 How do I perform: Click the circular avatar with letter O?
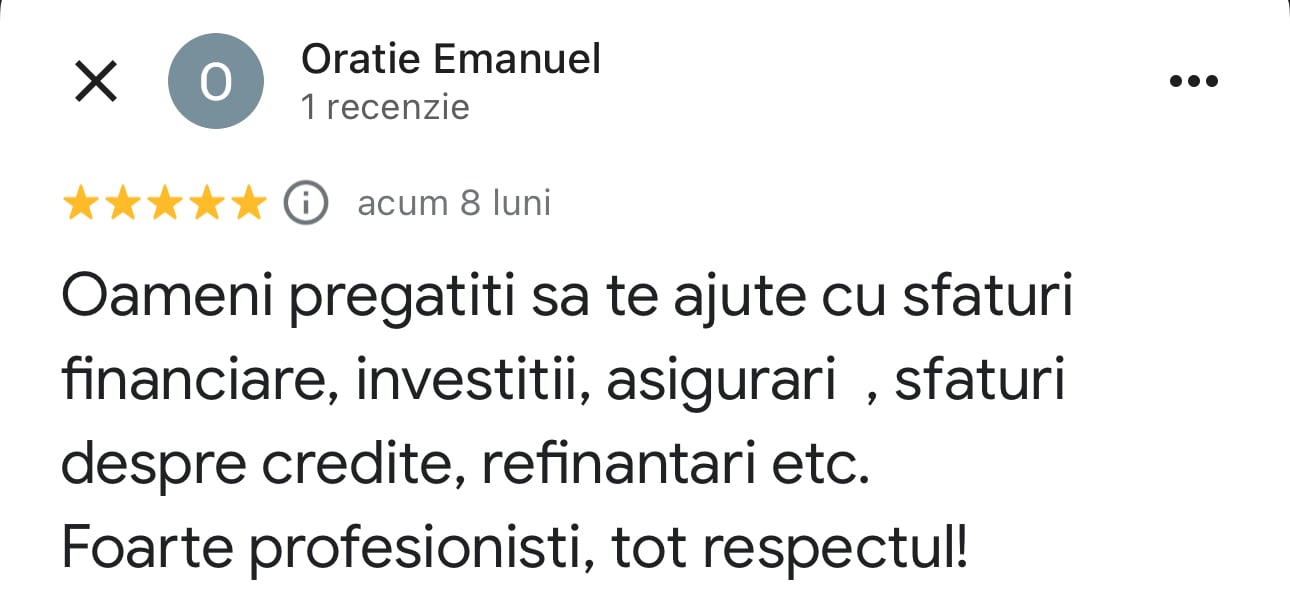(x=216, y=80)
